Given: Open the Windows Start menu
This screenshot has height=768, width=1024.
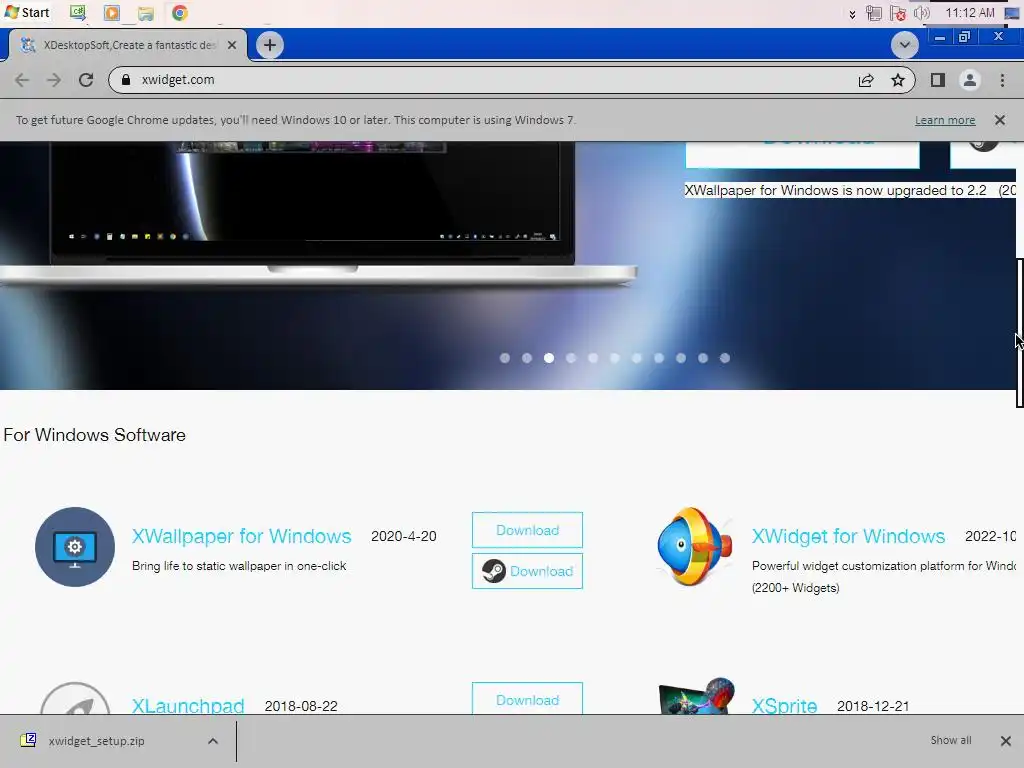Looking at the screenshot, I should click(x=27, y=12).
